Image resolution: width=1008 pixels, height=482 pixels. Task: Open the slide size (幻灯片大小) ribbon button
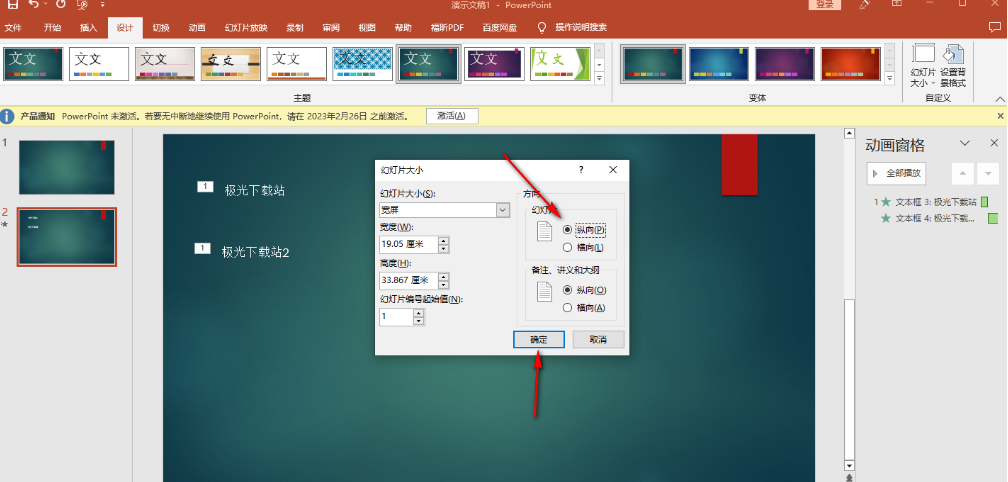tap(924, 66)
